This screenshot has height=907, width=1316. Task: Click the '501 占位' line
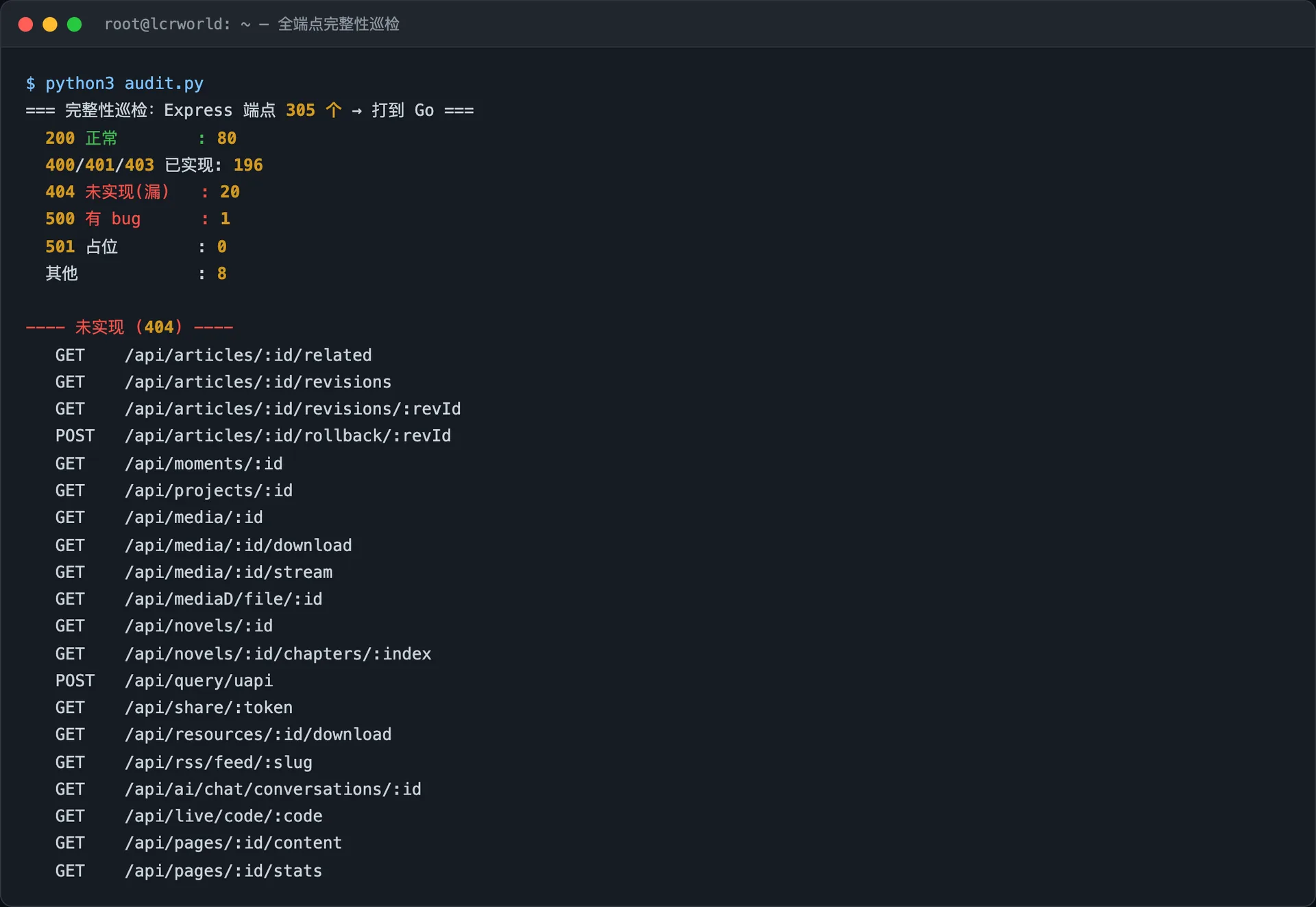point(136,246)
